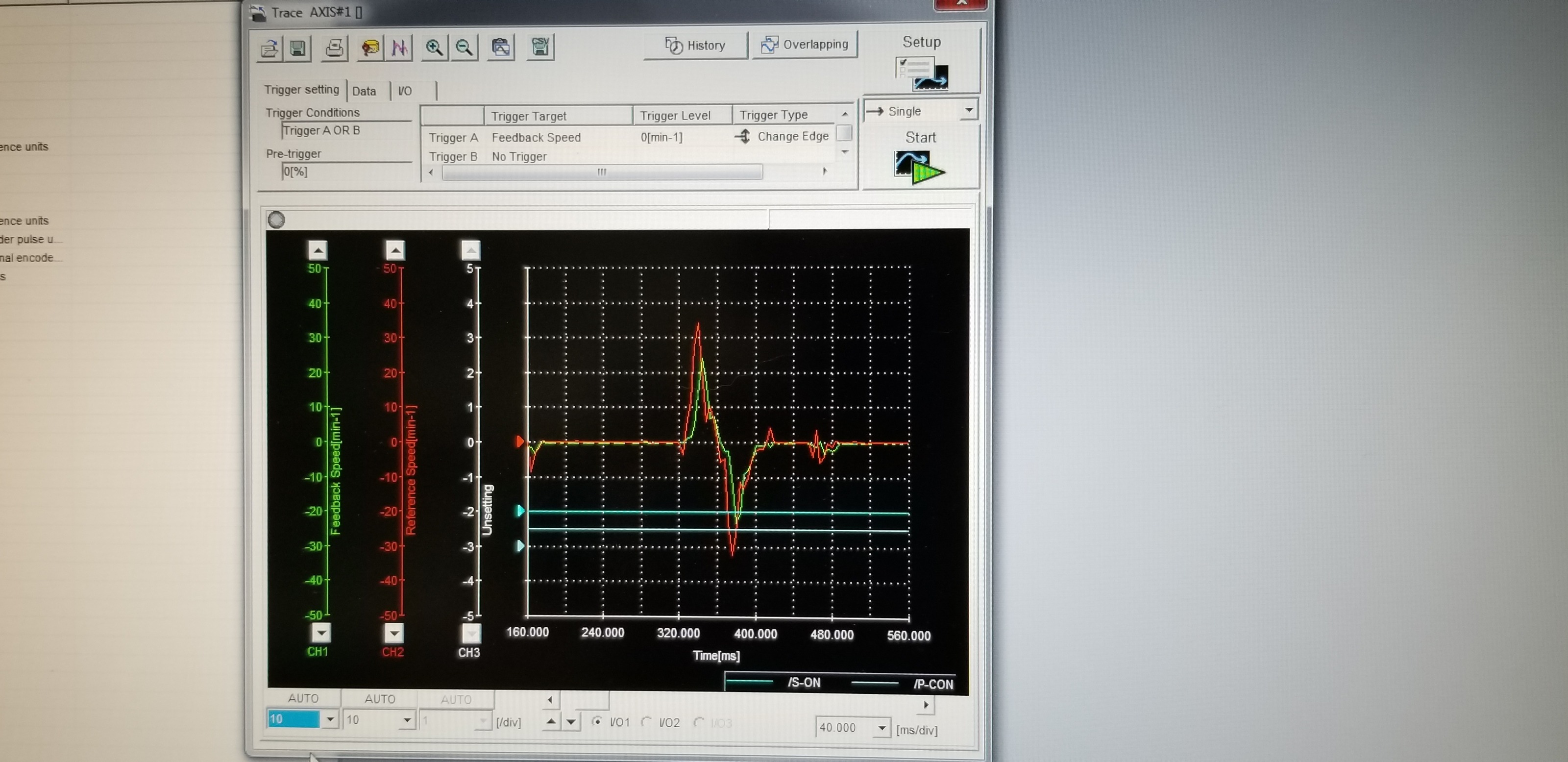Click the trigger table vertical scrollbar thumb

pos(844,133)
